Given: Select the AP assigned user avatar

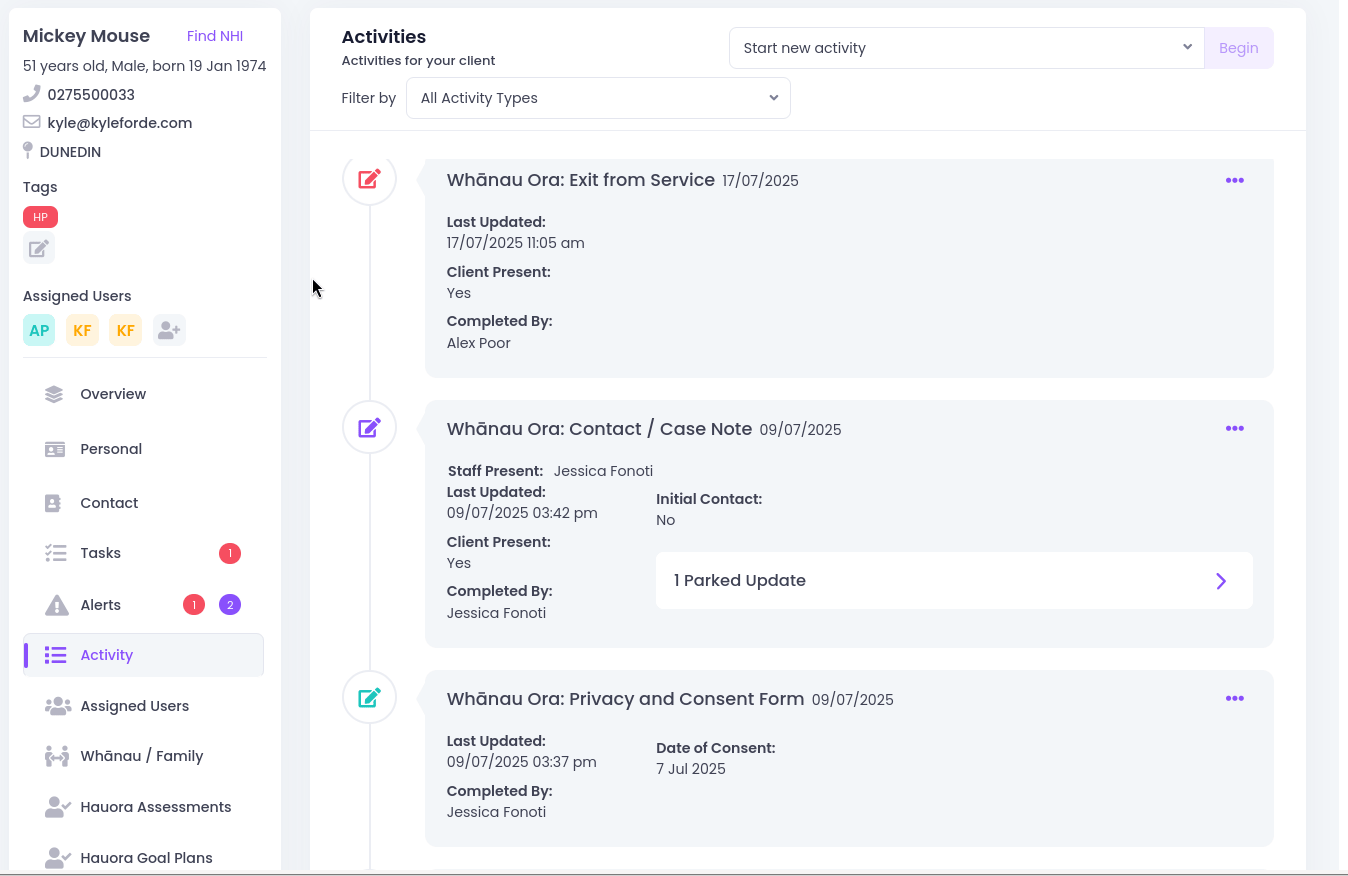Looking at the screenshot, I should pyautogui.click(x=39, y=330).
